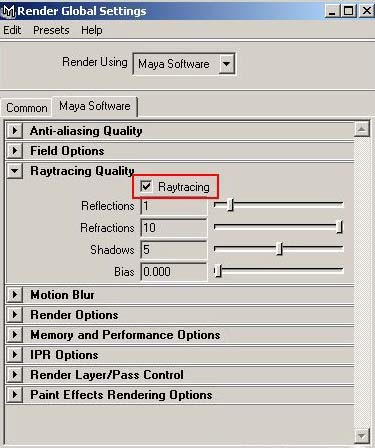This screenshot has height=448, width=375.
Task: Click the Refractions slider handle
Action: pyautogui.click(x=339, y=227)
